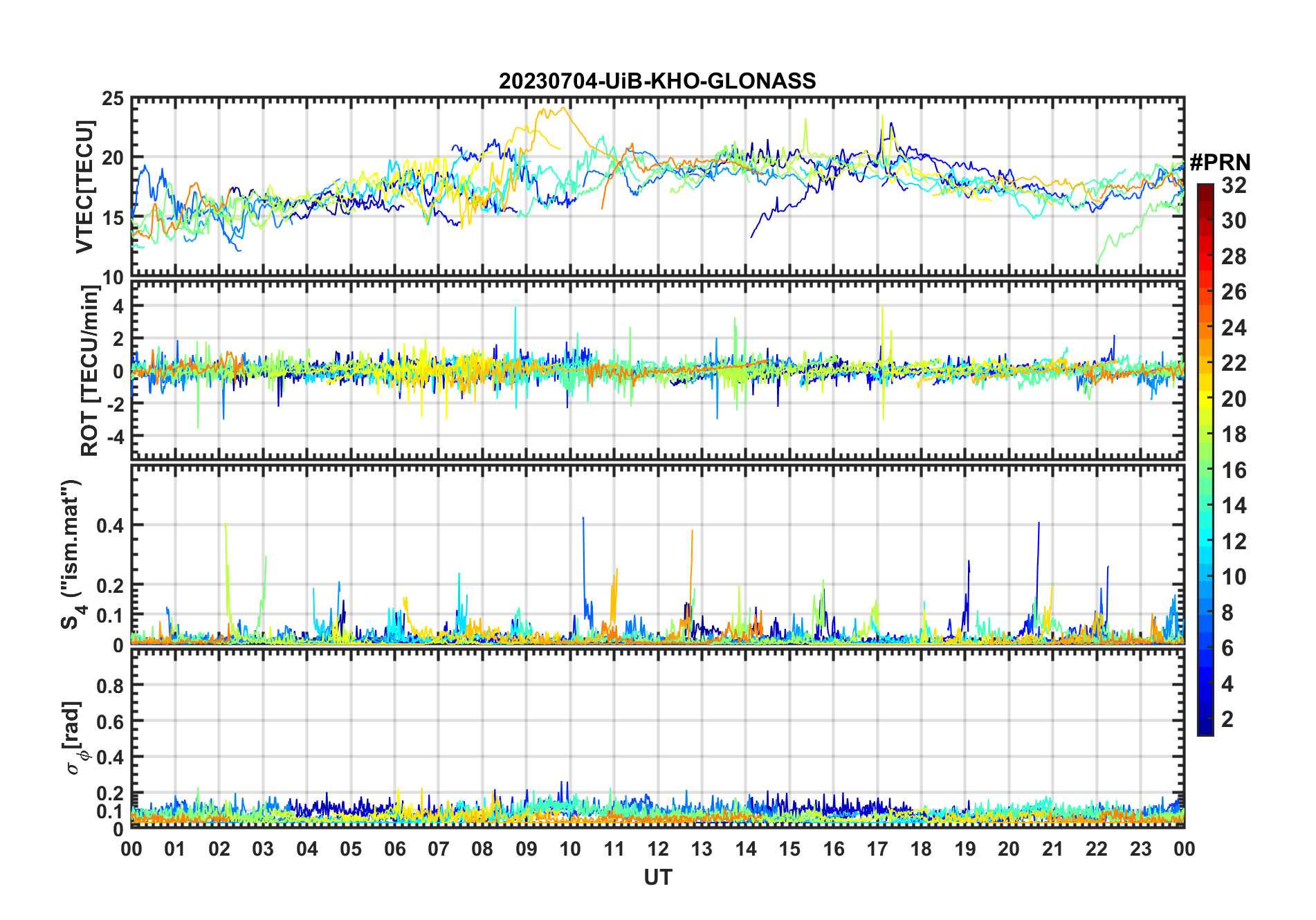Click the colorbar tick label 32
Screen dimensions: 1316x920
[x=1234, y=185]
